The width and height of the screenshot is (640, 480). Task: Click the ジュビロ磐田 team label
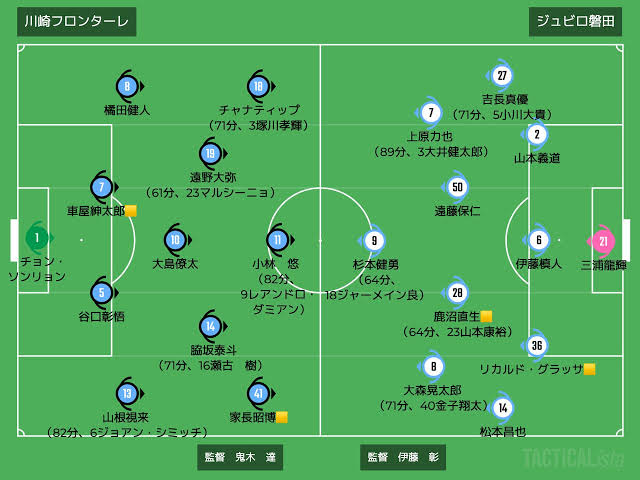coord(576,22)
